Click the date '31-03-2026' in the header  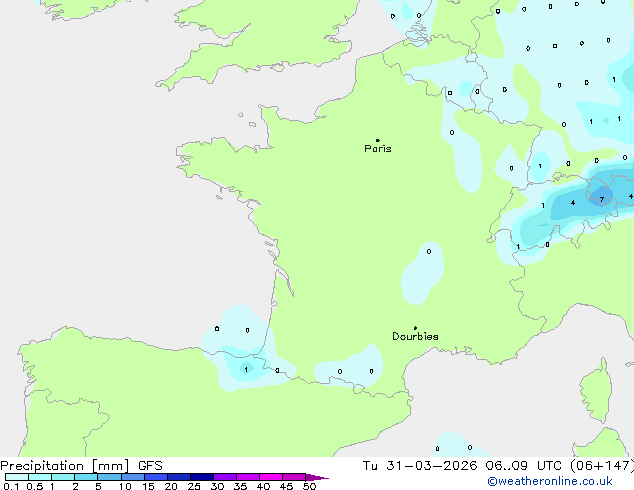(431, 466)
